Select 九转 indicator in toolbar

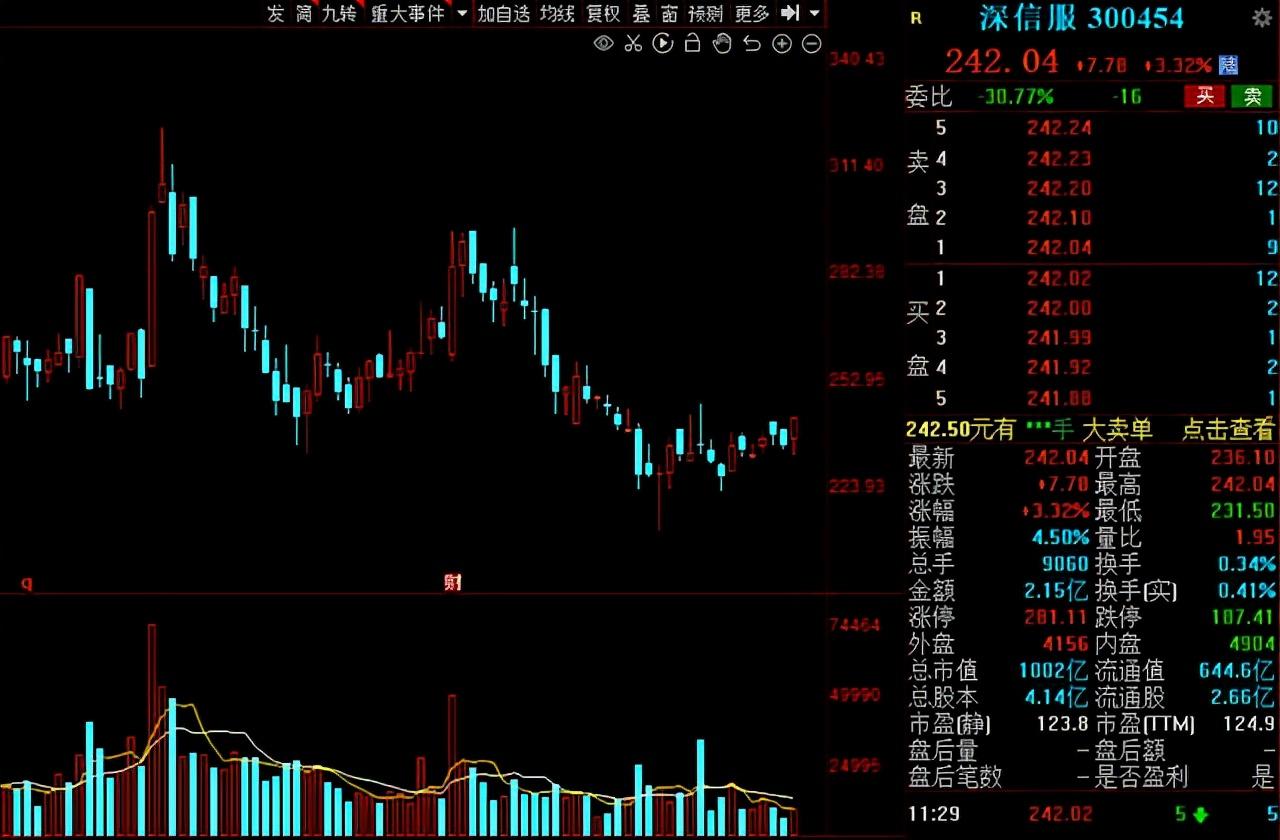(338, 13)
